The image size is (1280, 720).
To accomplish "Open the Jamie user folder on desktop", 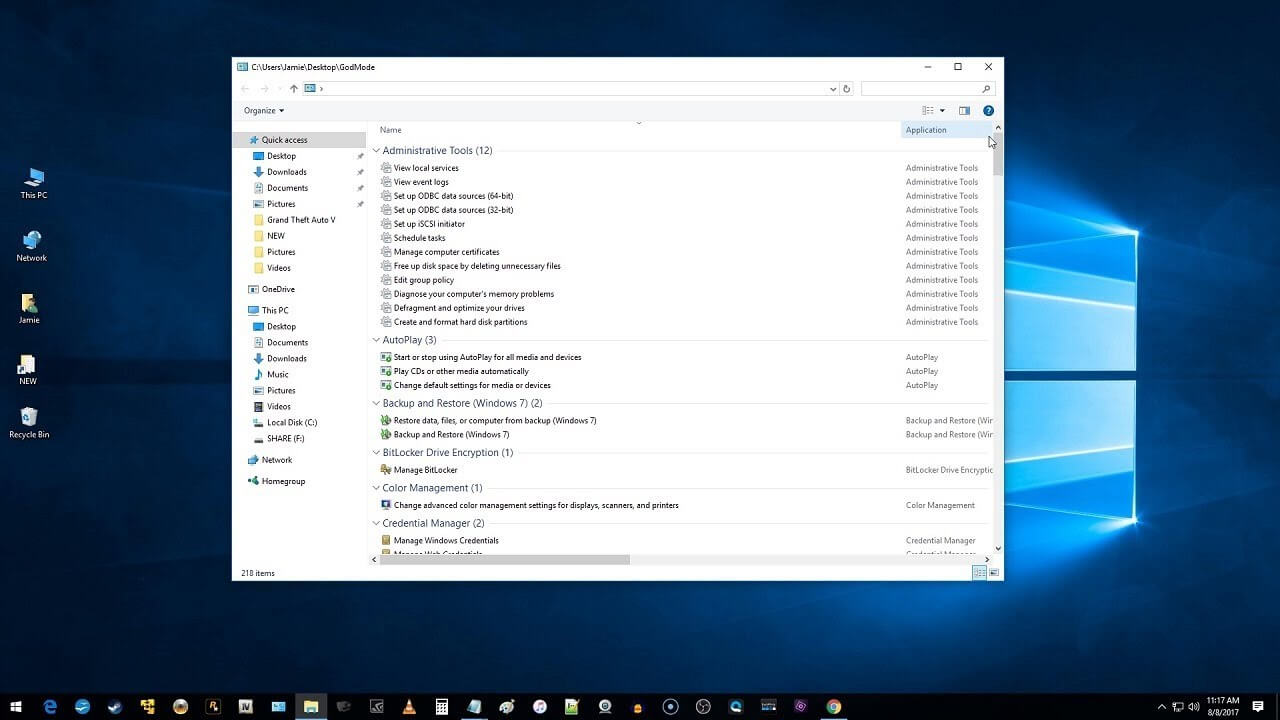I will [x=29, y=309].
